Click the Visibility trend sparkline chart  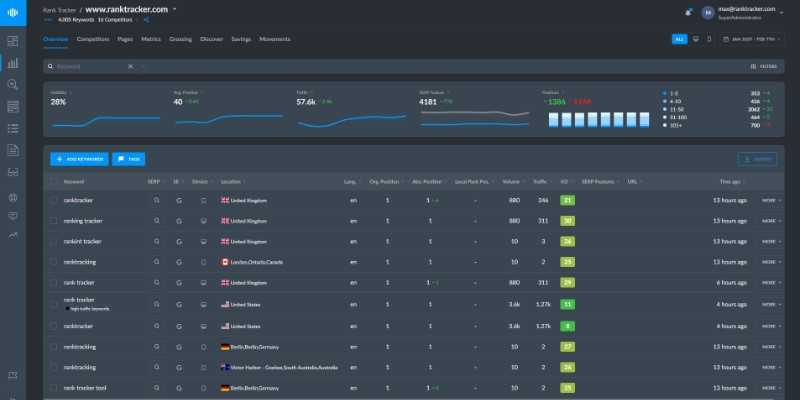pos(106,121)
